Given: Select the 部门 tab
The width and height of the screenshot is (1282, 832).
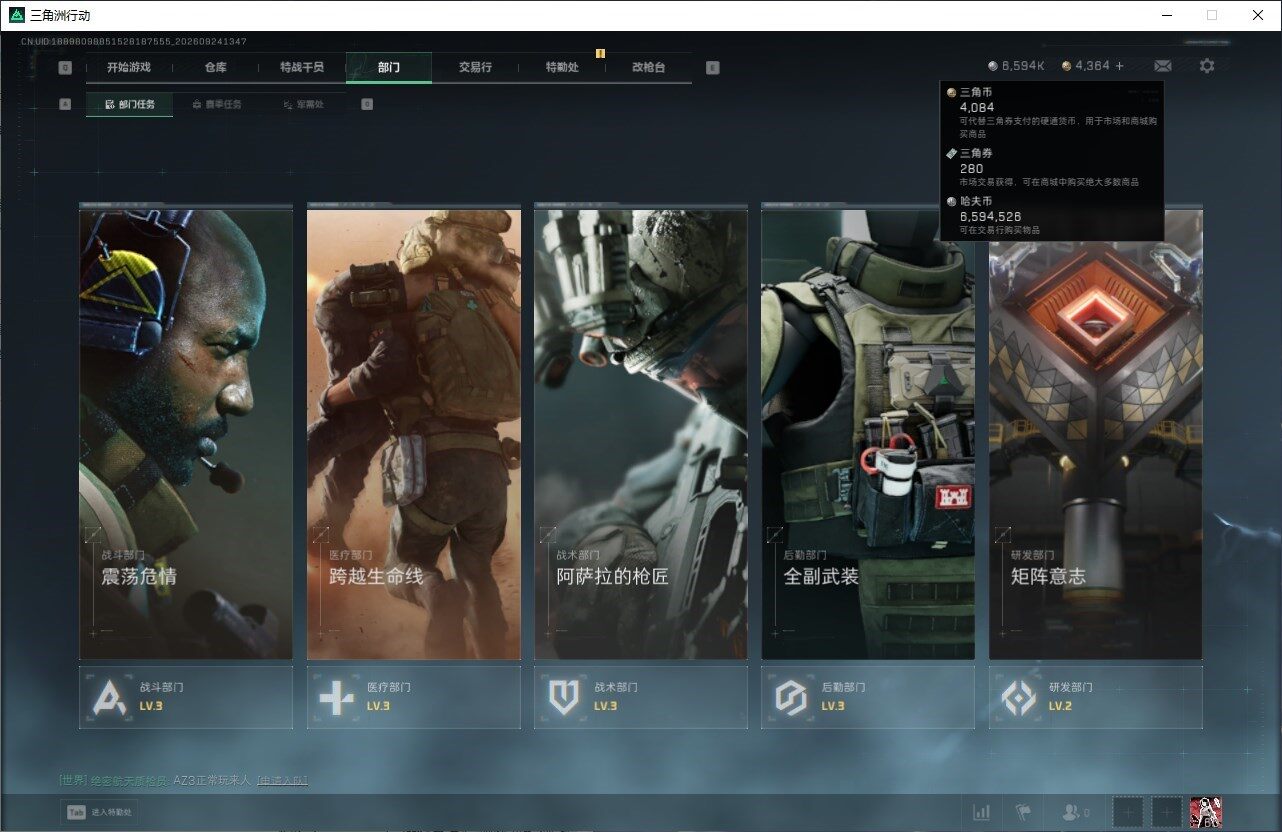Looking at the screenshot, I should [389, 68].
